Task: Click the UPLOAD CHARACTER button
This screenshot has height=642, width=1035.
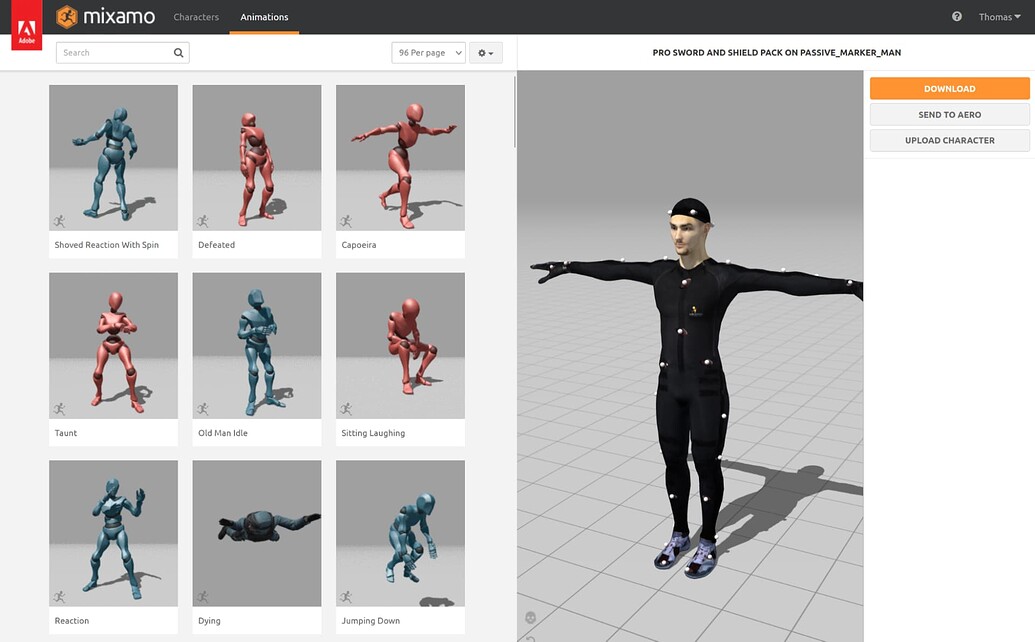Action: 948,140
